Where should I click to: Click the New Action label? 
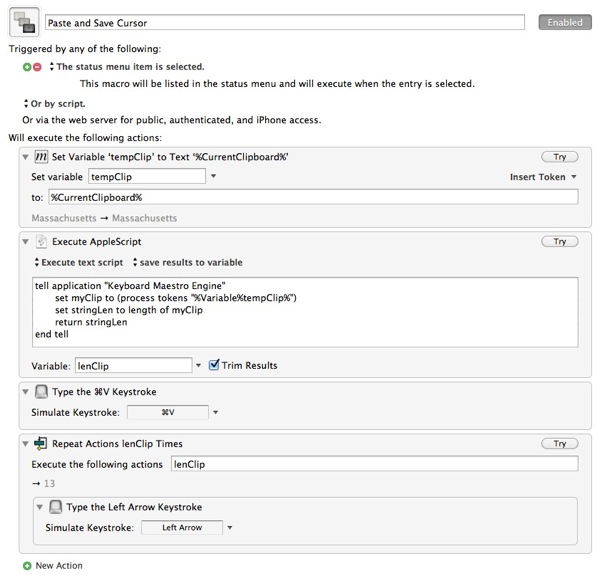(59, 566)
